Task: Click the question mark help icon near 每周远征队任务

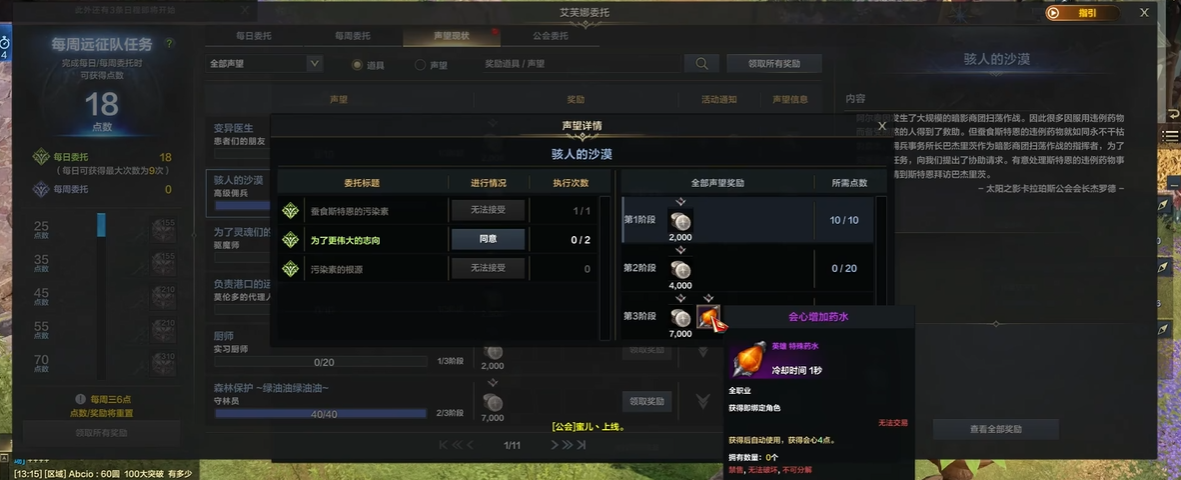Action: tap(169, 44)
